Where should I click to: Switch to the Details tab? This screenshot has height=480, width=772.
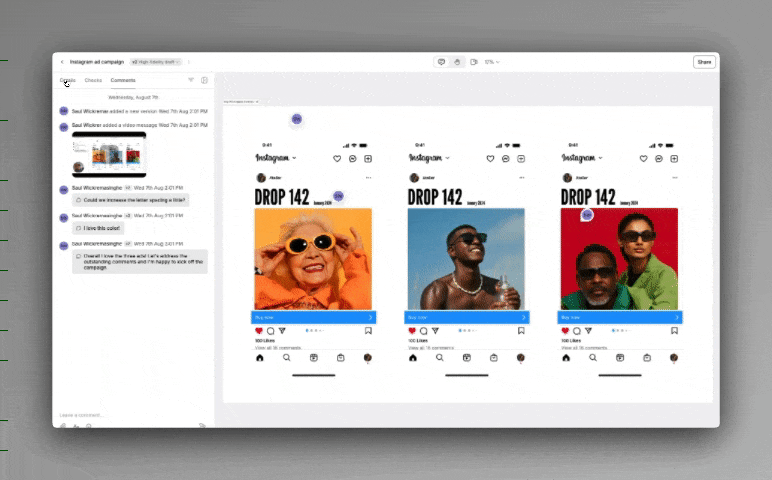click(x=67, y=80)
